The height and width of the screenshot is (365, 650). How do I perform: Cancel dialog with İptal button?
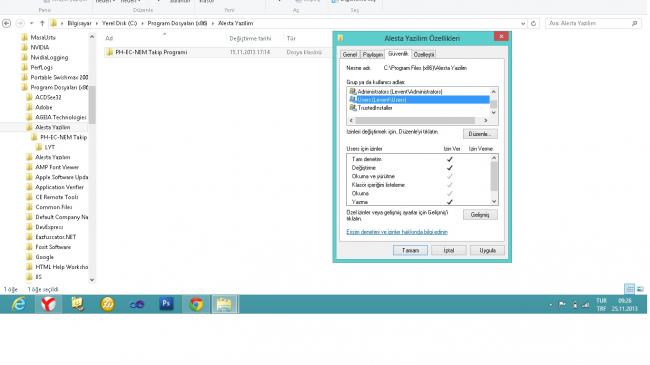(x=449, y=251)
